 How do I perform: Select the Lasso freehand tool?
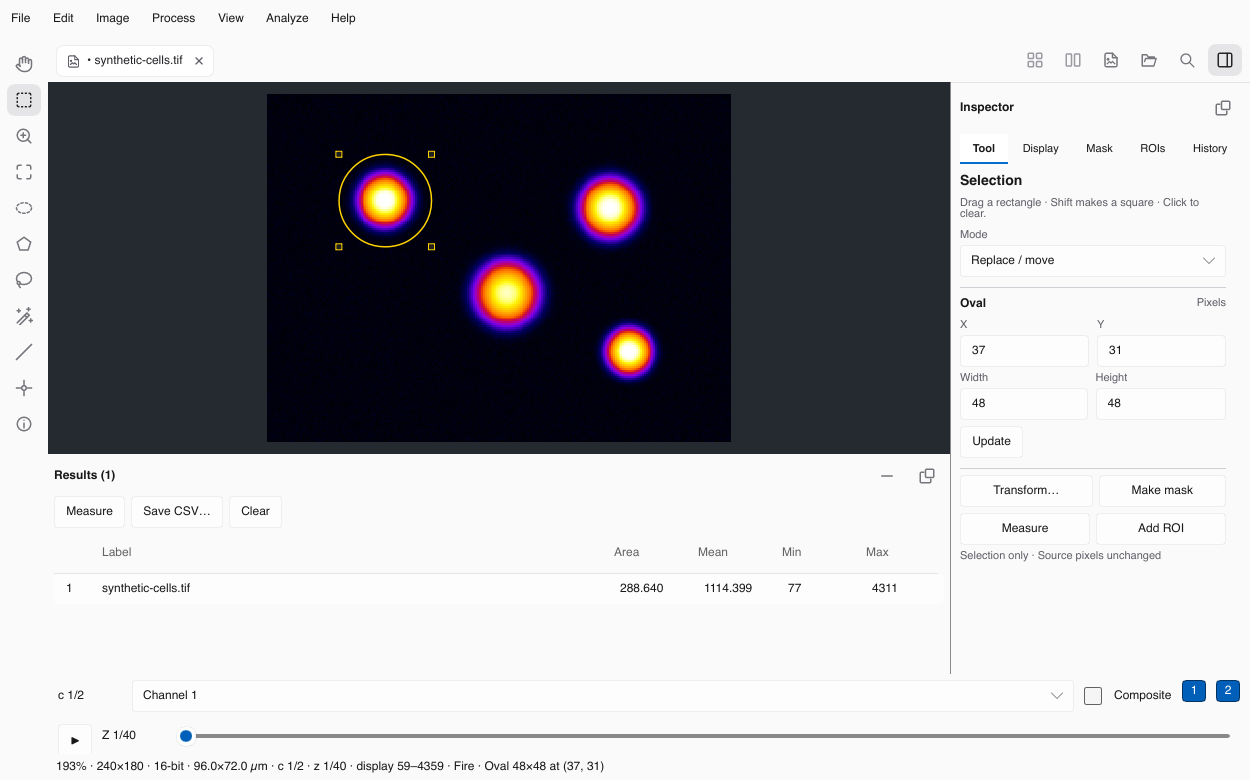tap(24, 280)
